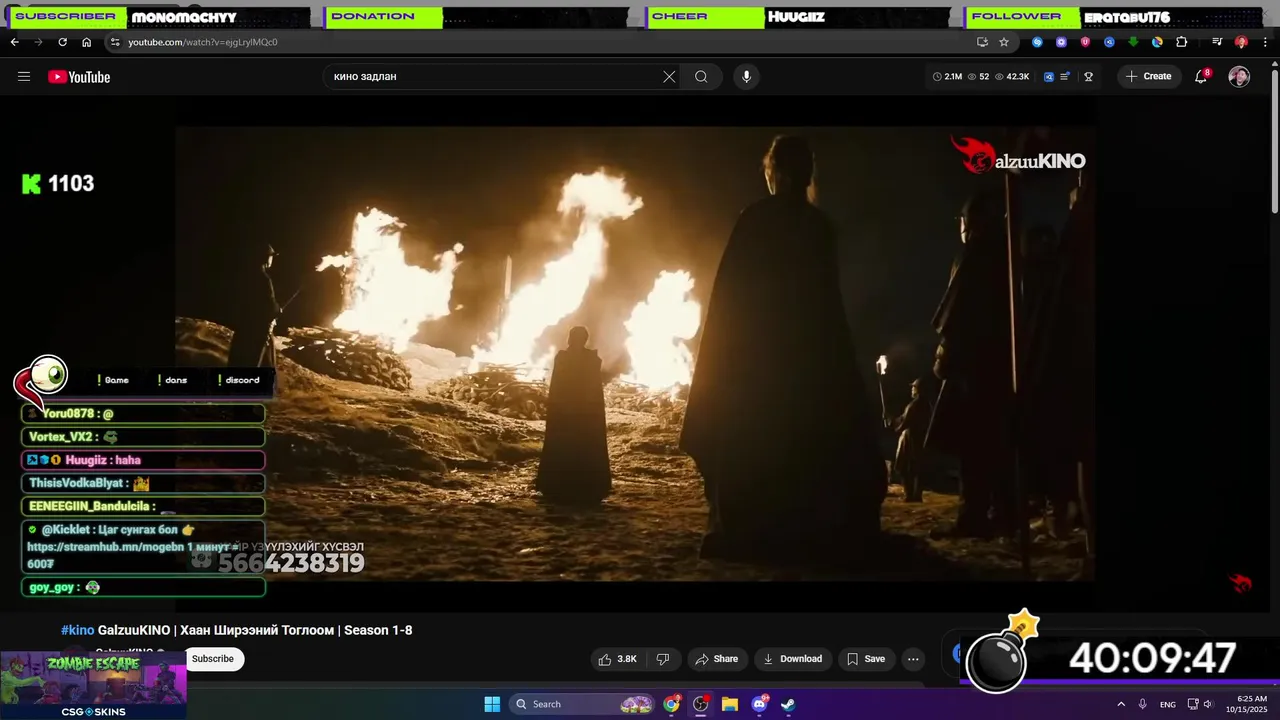Screen dimensions: 1280x720
Task: Open Chrome from the taskbar
Action: tap(672, 704)
